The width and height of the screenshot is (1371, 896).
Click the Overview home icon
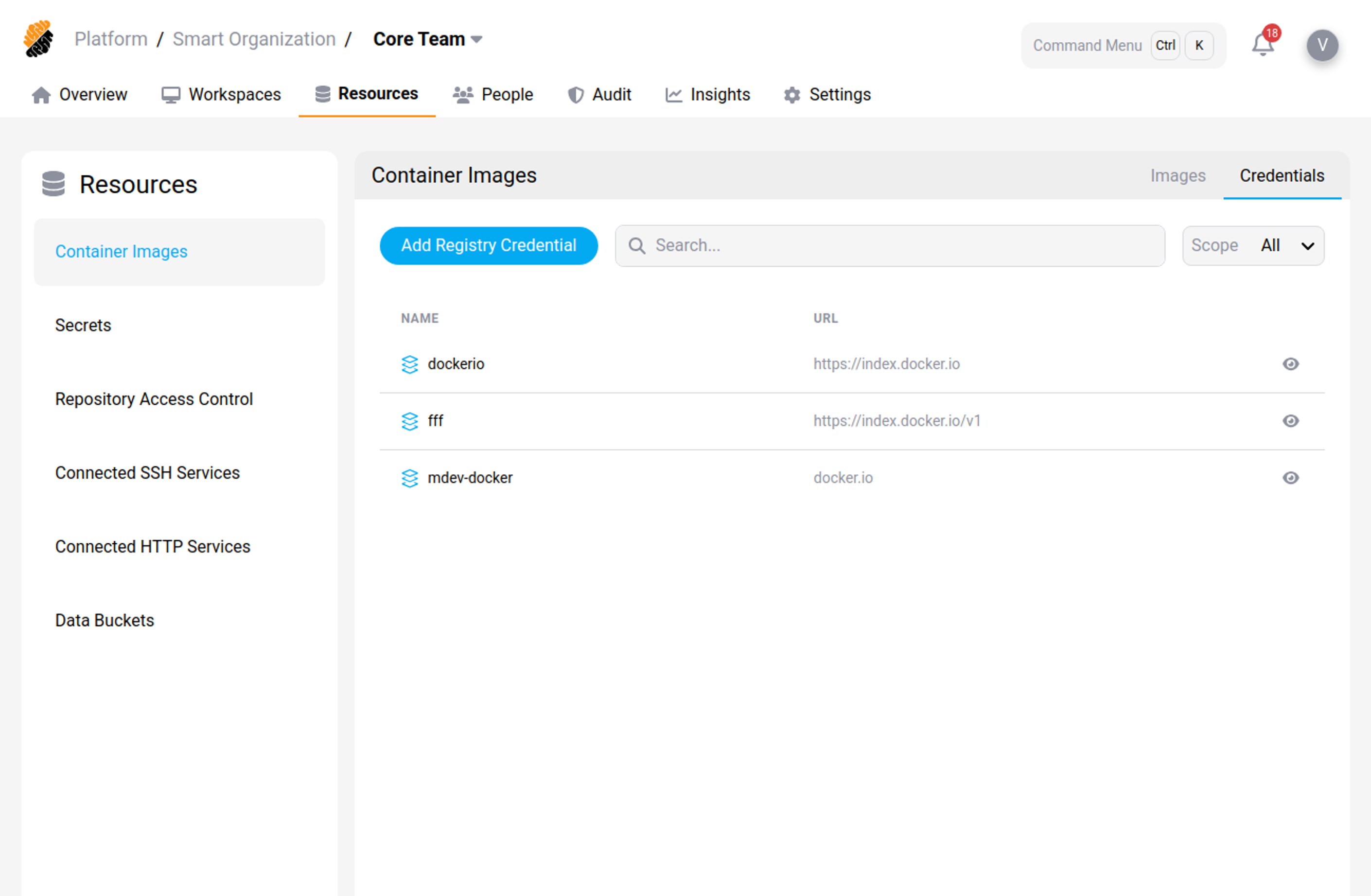(41, 95)
